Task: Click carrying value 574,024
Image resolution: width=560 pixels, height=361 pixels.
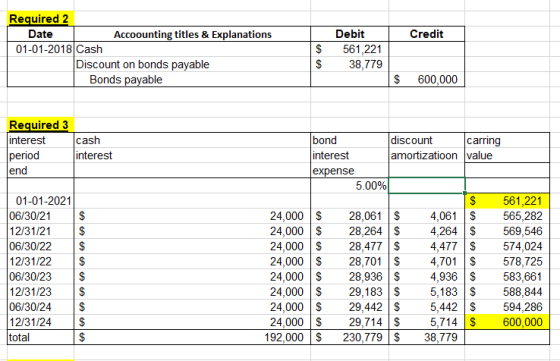Action: pos(507,246)
